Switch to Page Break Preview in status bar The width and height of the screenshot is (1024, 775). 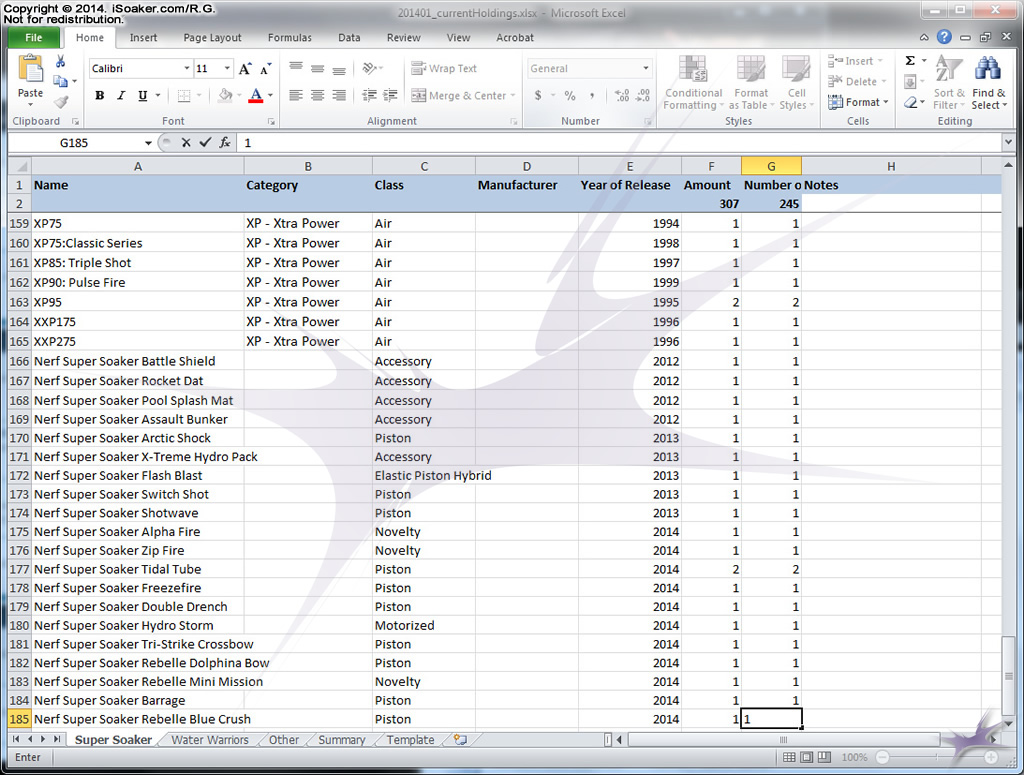coord(824,757)
